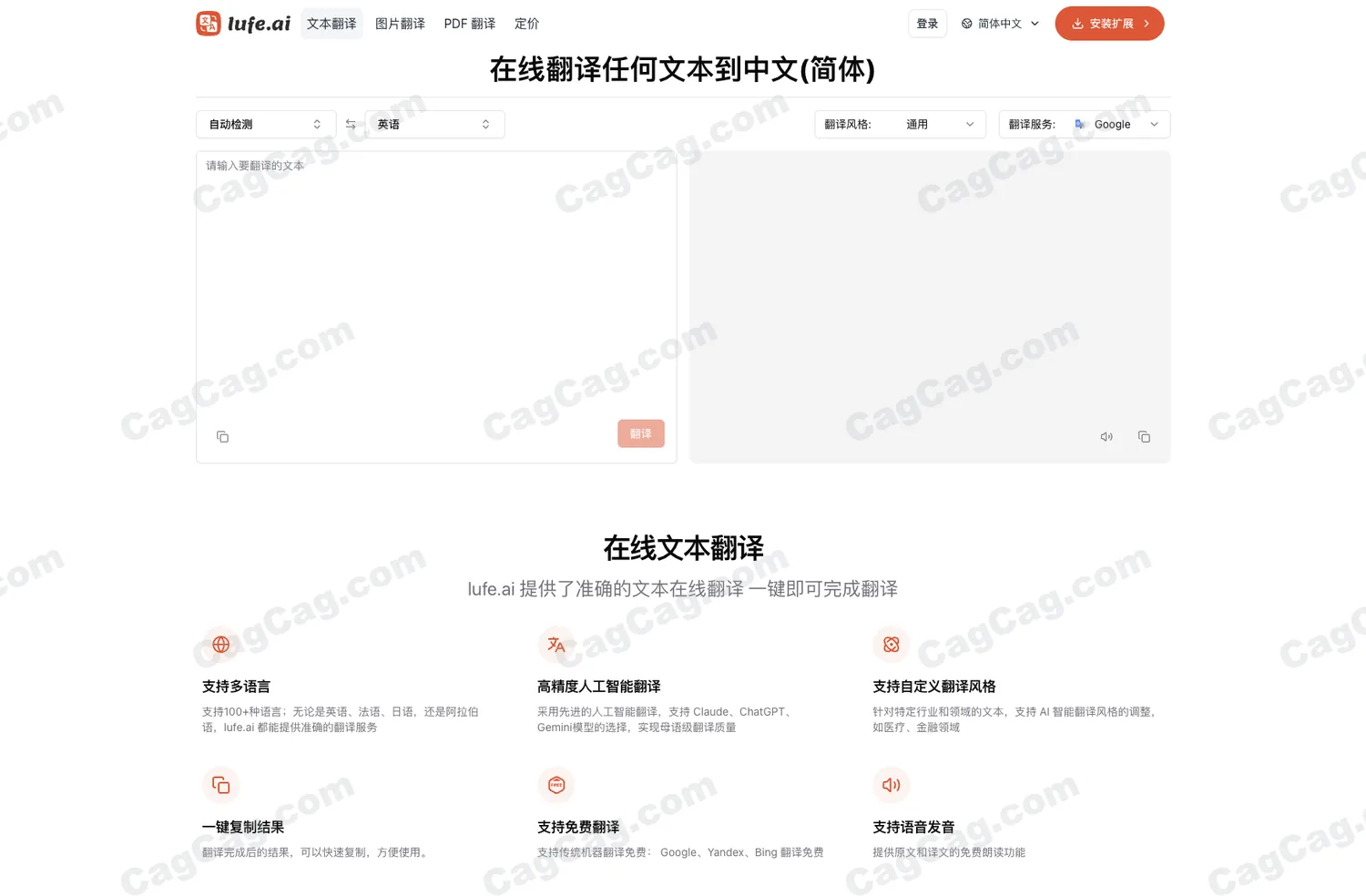This screenshot has width=1366, height=896.
Task: Switch to the 文本翻译 tab
Action: (x=331, y=24)
